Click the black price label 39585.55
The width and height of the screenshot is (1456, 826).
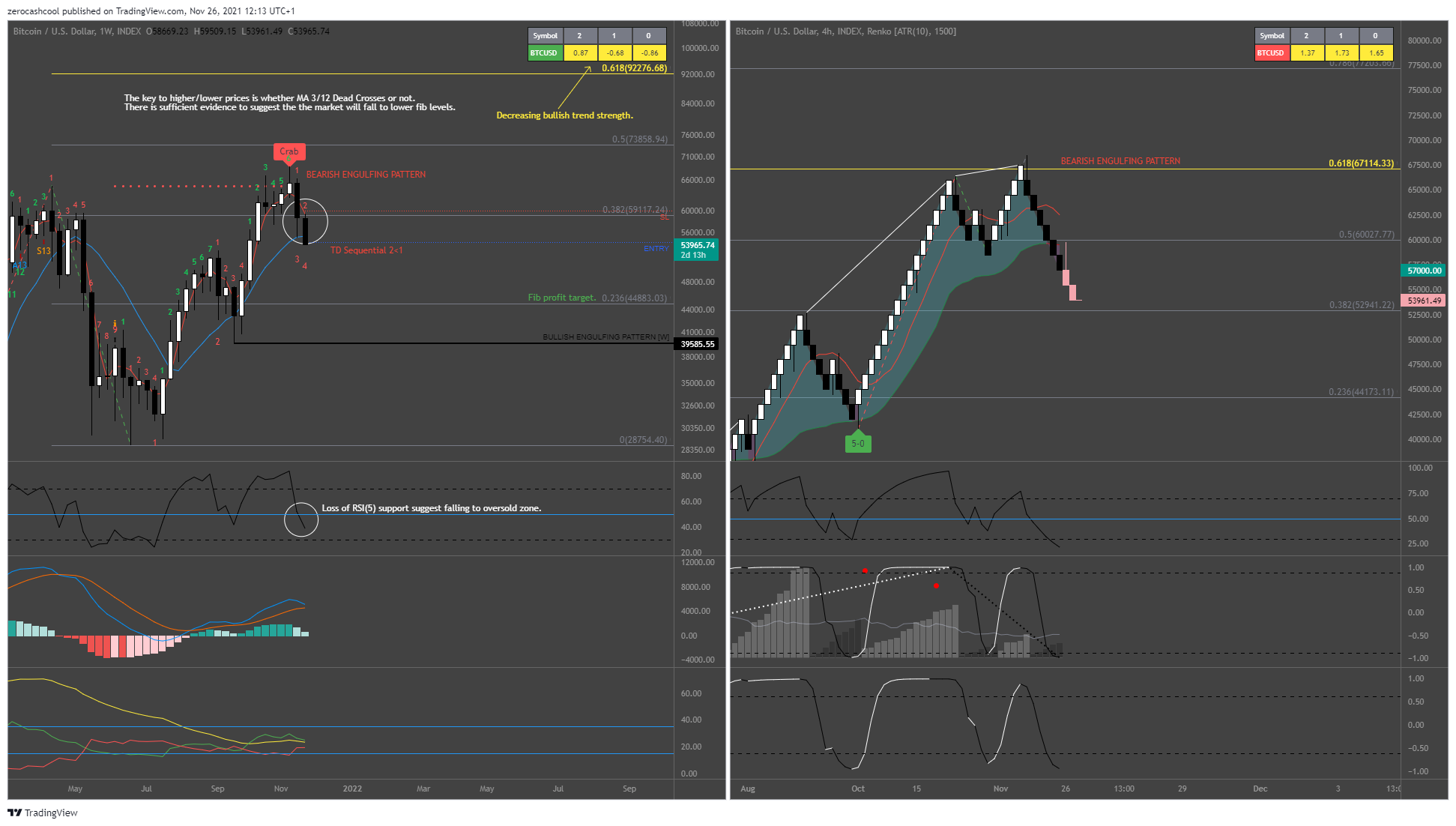coord(698,344)
